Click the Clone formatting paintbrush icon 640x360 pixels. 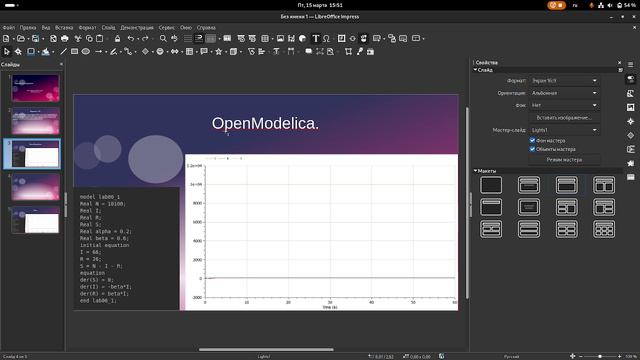[118, 38]
